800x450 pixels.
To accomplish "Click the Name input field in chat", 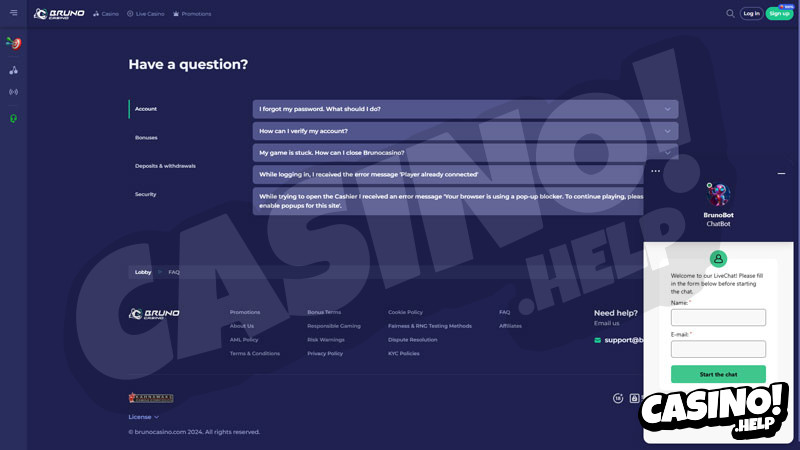I will [718, 317].
